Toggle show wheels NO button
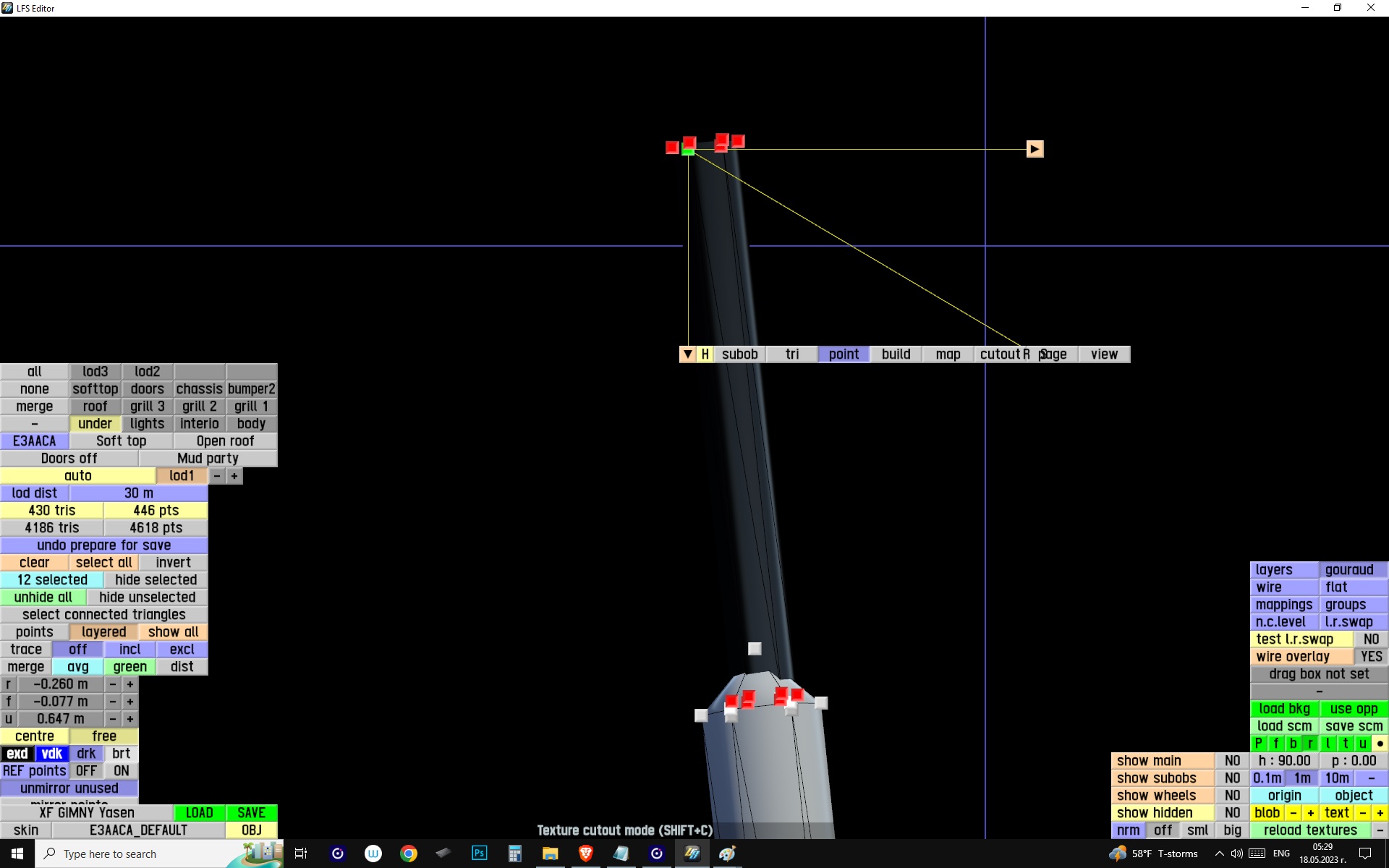 pyautogui.click(x=1232, y=796)
